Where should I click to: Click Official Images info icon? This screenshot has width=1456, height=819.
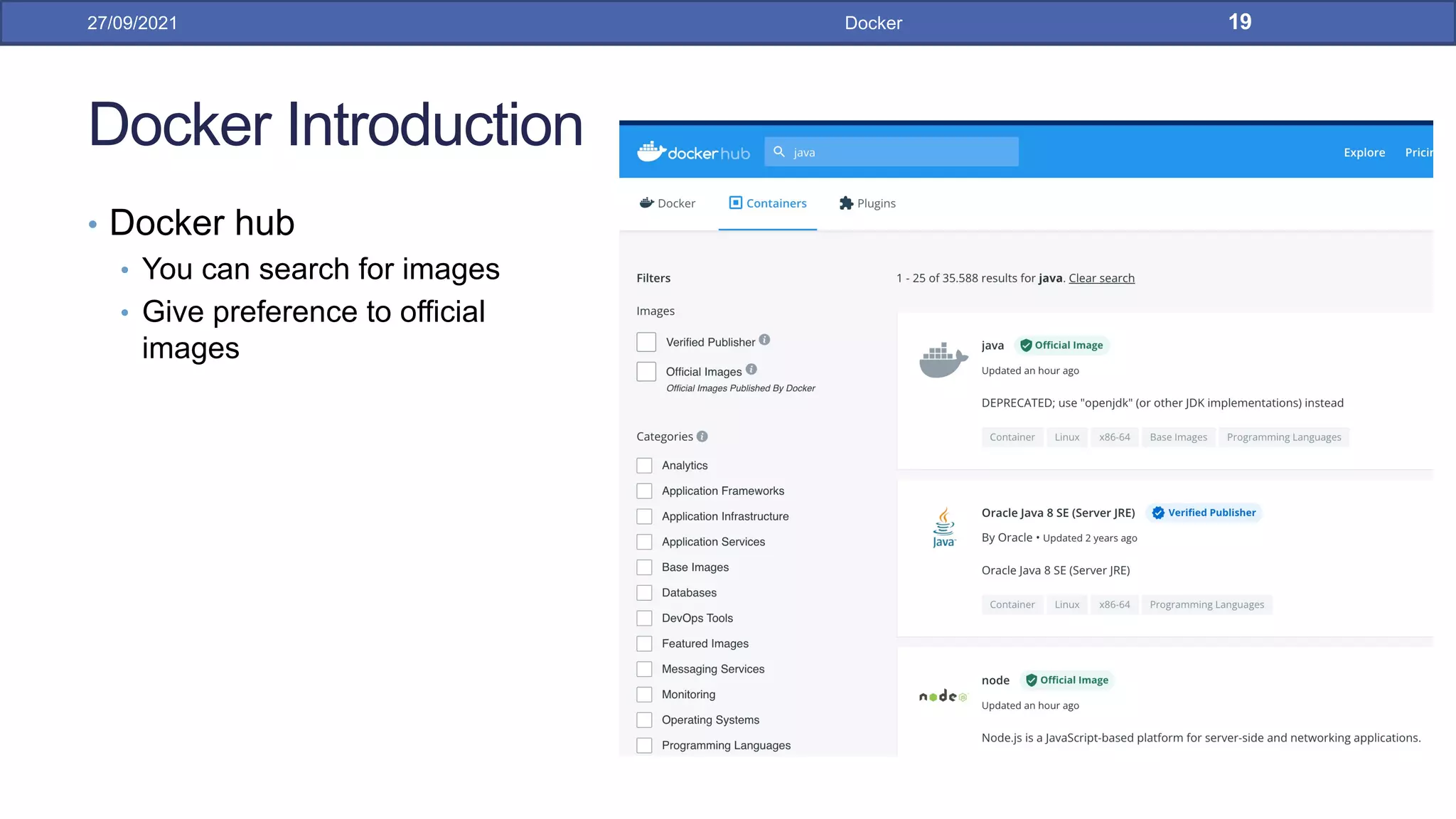[751, 369]
